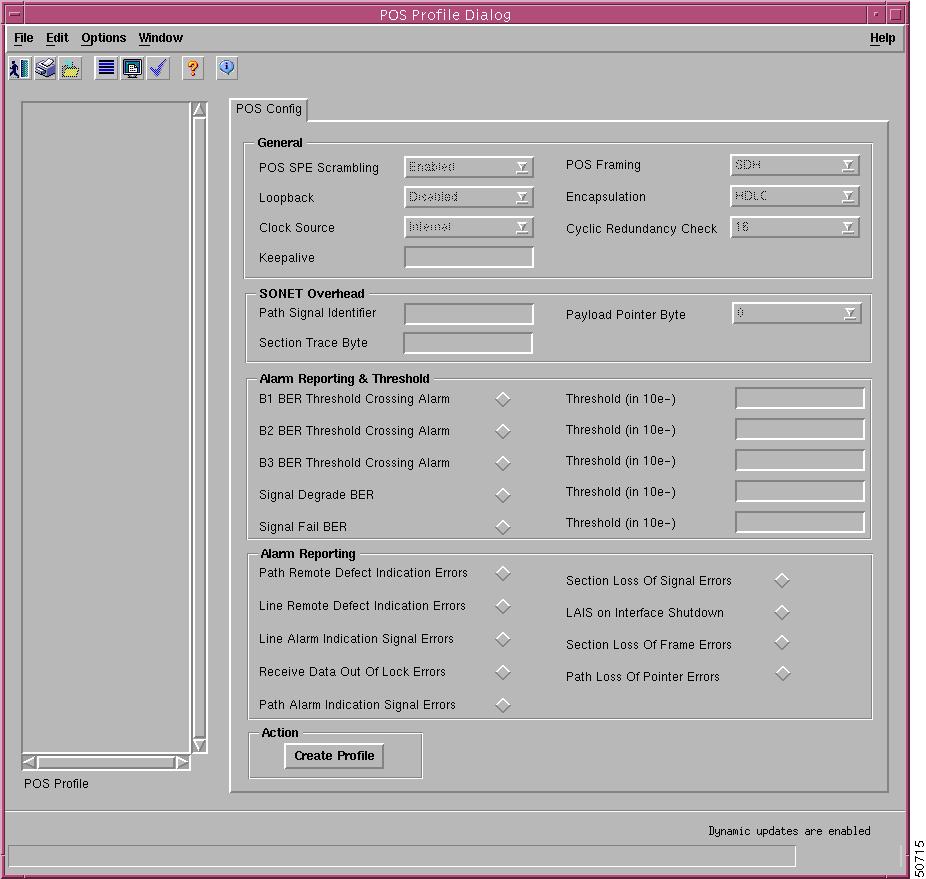Click the open folder toolbar icon
This screenshot has height=879, width=926.
(x=70, y=69)
